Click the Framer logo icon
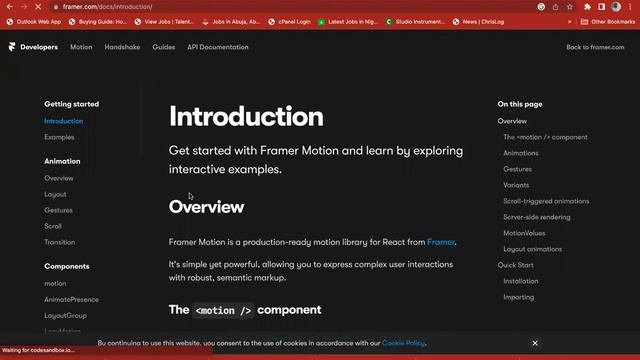The image size is (640, 360). click(12, 47)
